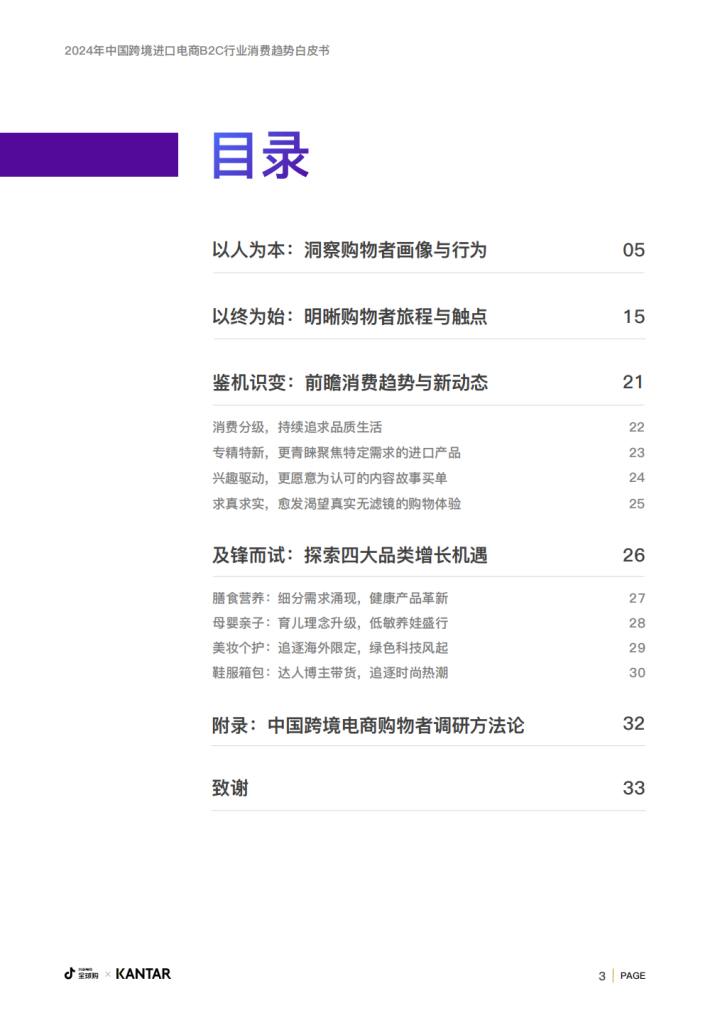Screen dimensions: 710x1025
Task: Click the Douyin 全球购 logo in footer
Action: pyautogui.click(x=81, y=973)
